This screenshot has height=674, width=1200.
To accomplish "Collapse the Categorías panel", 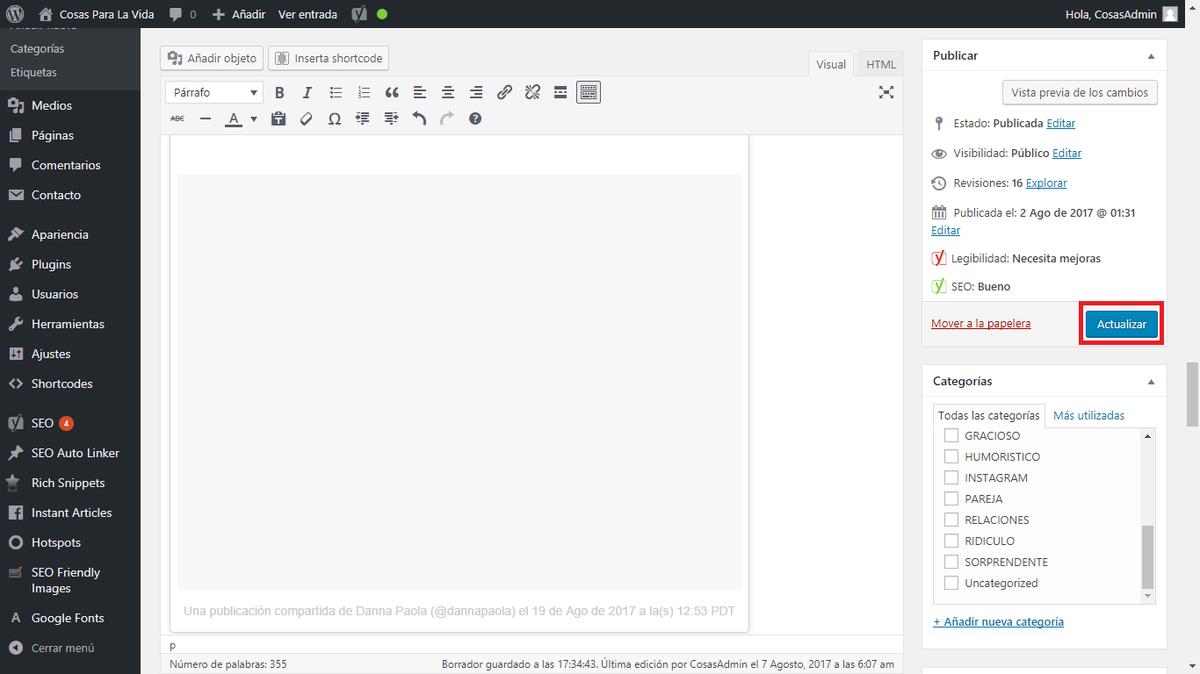I will (1150, 382).
